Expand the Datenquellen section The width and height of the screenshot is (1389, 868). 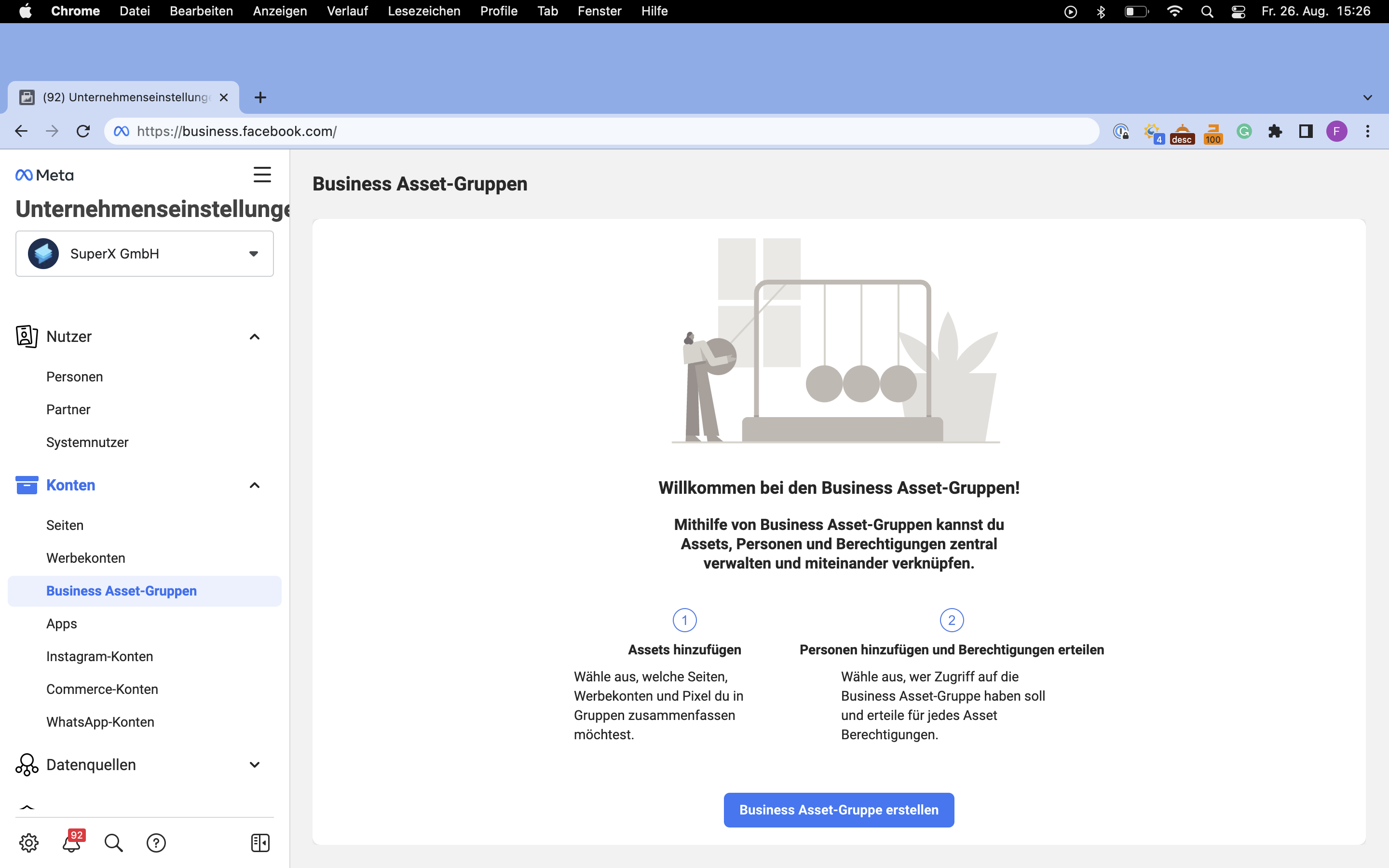[254, 765]
